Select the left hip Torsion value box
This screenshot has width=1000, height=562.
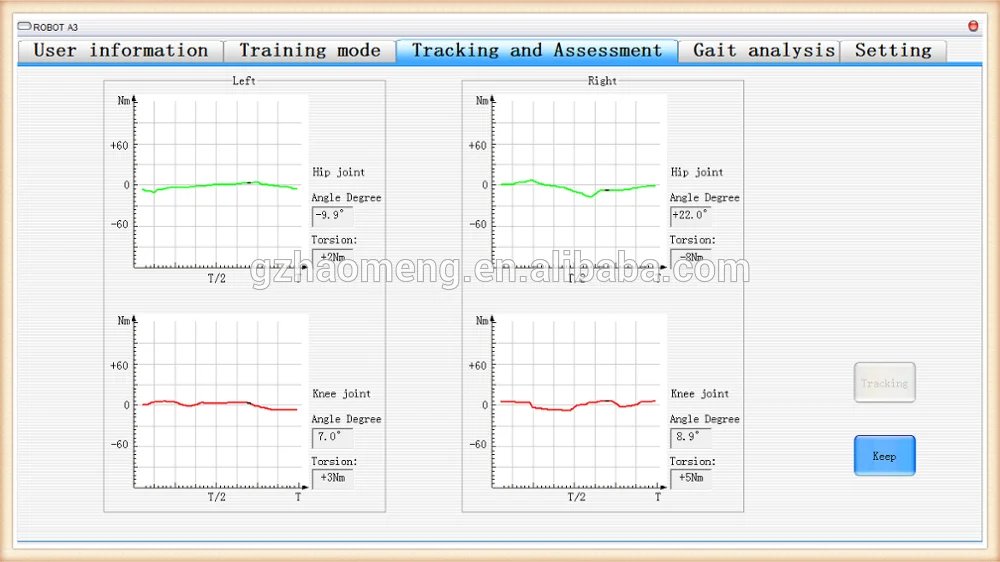(332, 258)
